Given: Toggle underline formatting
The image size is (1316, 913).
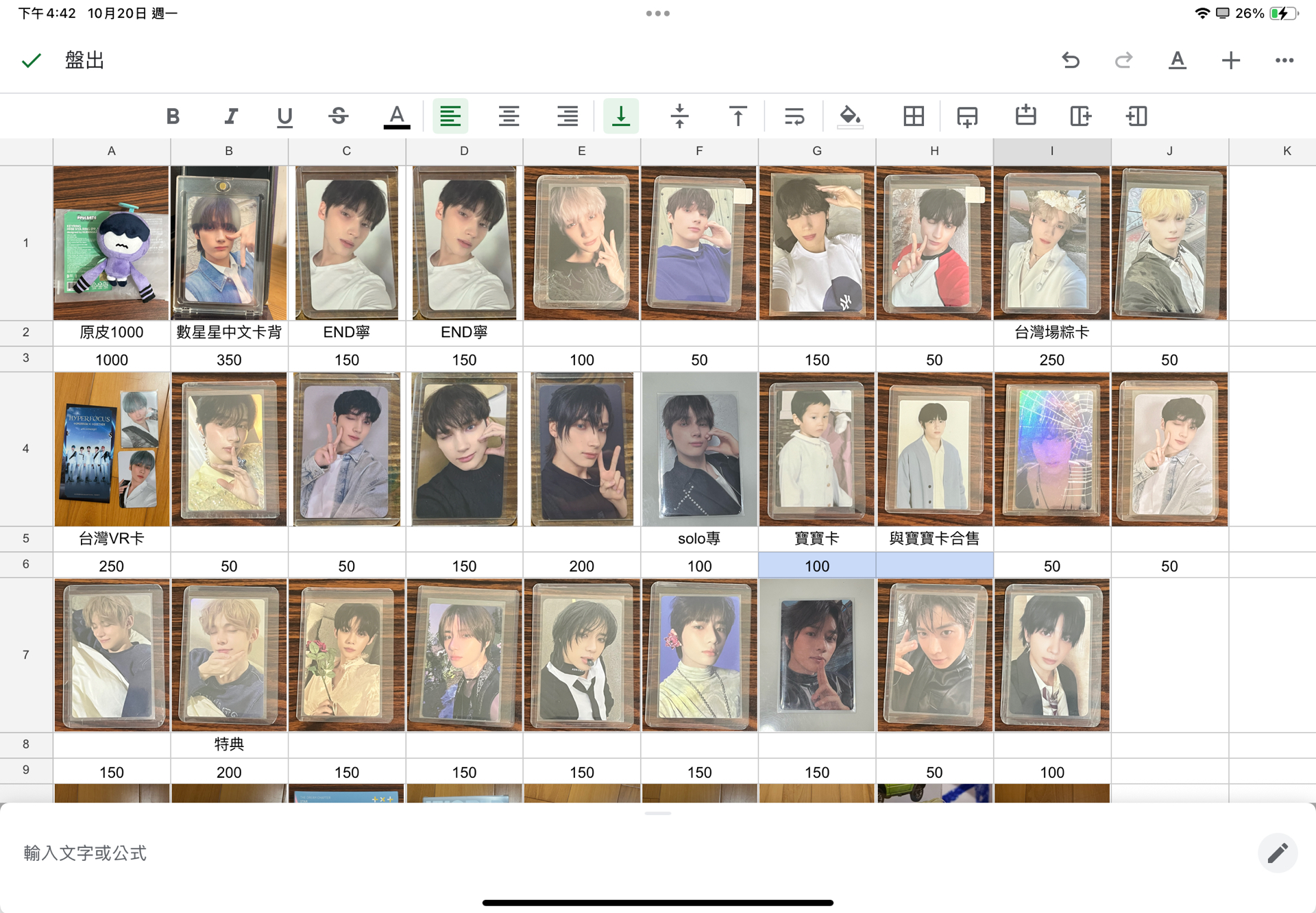Looking at the screenshot, I should pos(284,117).
